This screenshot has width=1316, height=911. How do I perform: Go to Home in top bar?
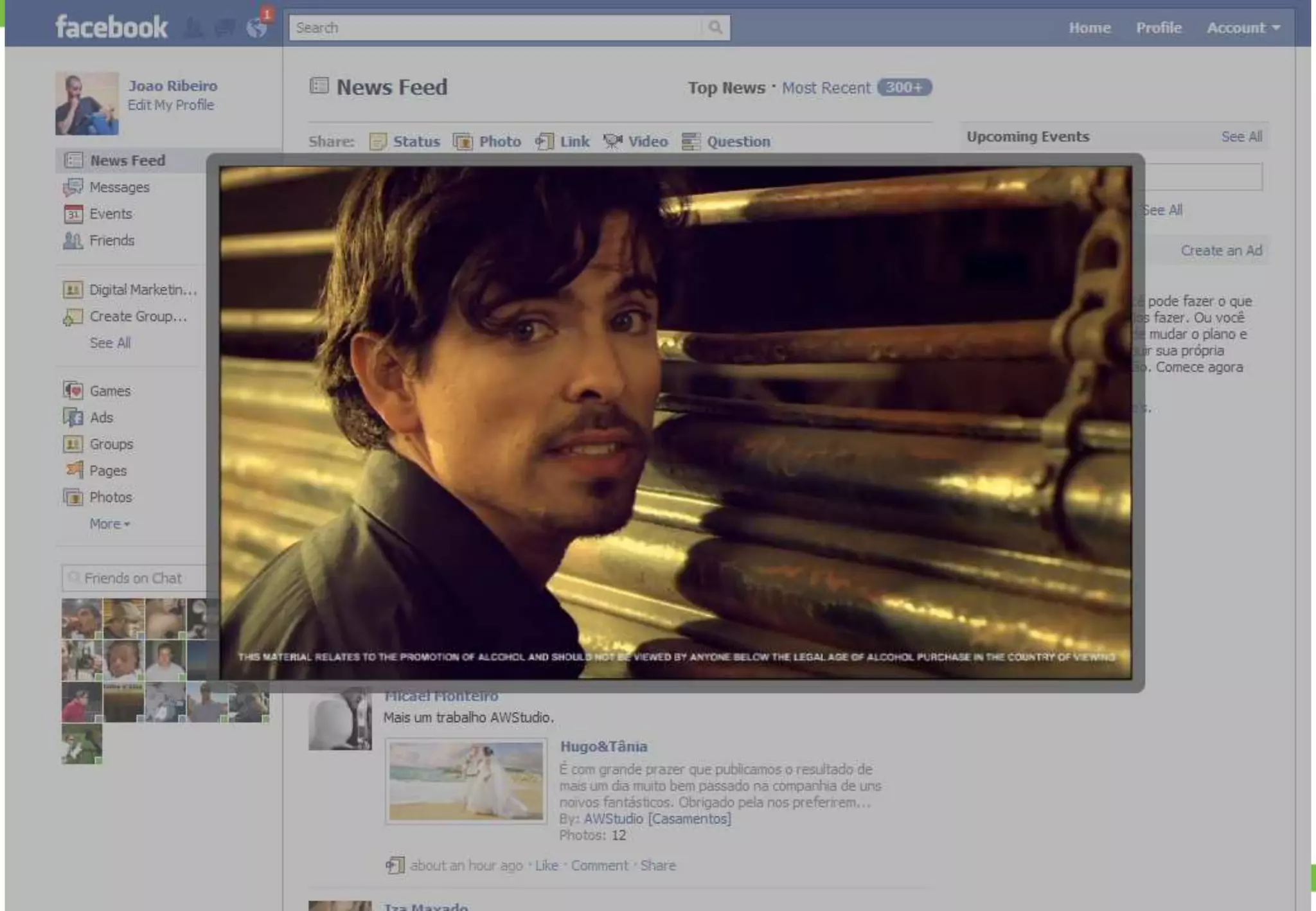(x=1089, y=28)
